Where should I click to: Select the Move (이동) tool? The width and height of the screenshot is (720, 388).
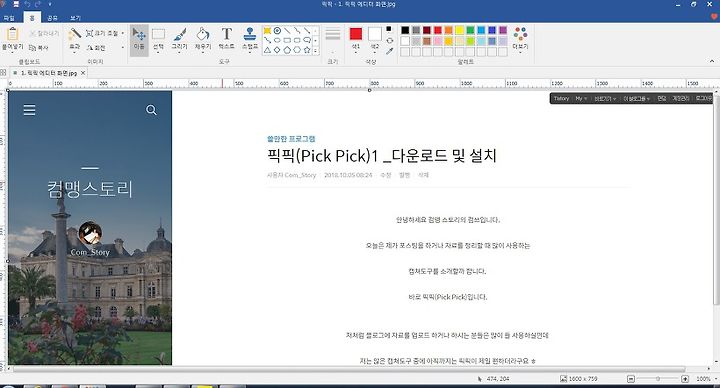point(139,39)
